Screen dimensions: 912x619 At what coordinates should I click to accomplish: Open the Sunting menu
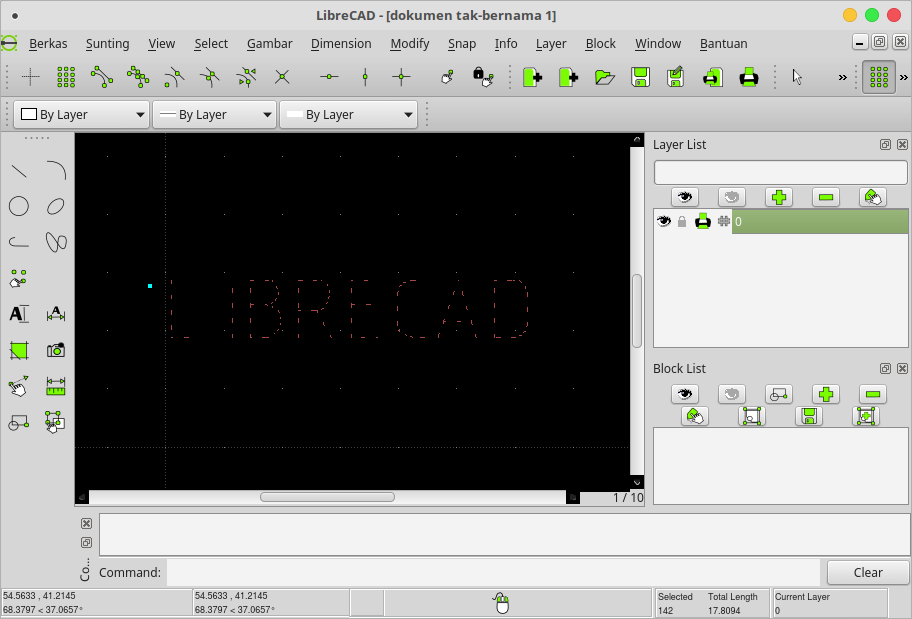(108, 44)
